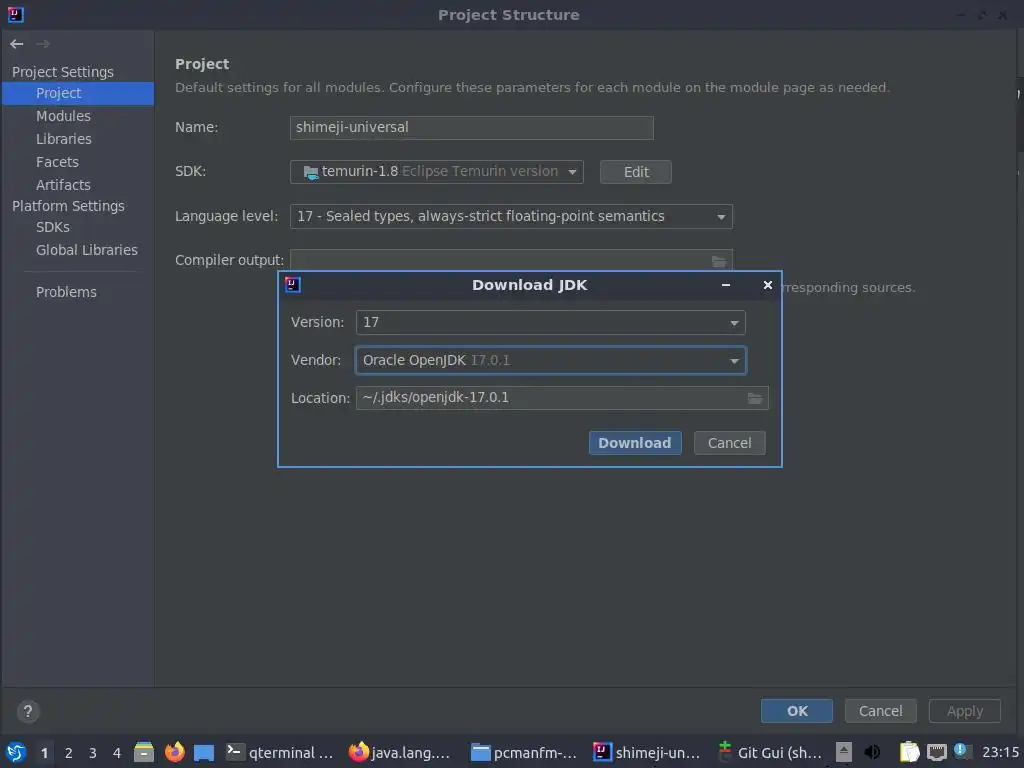Click the forward navigation arrow
Image resolution: width=1024 pixels, height=768 pixels.
point(42,44)
